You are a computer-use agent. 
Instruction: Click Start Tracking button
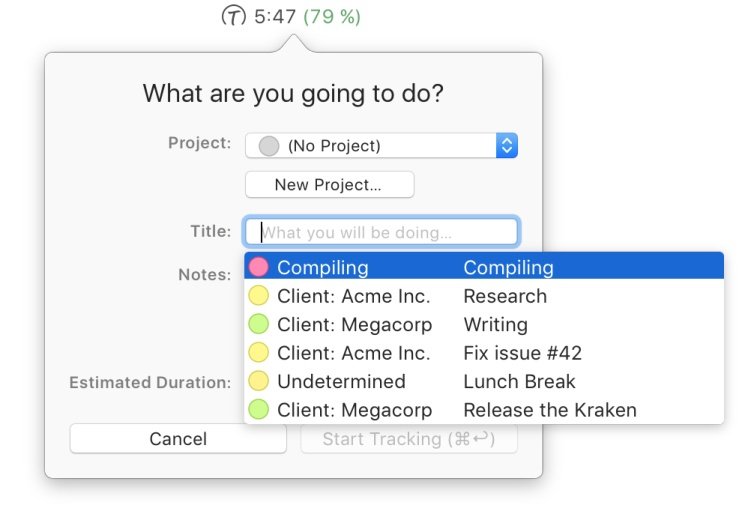pyautogui.click(x=409, y=438)
